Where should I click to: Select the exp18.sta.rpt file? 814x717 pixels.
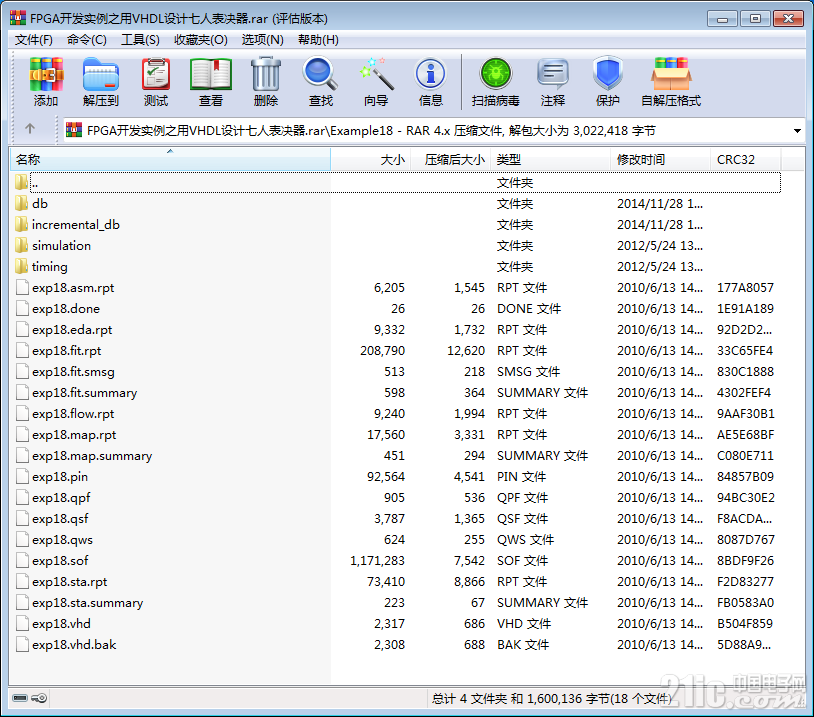(x=70, y=581)
